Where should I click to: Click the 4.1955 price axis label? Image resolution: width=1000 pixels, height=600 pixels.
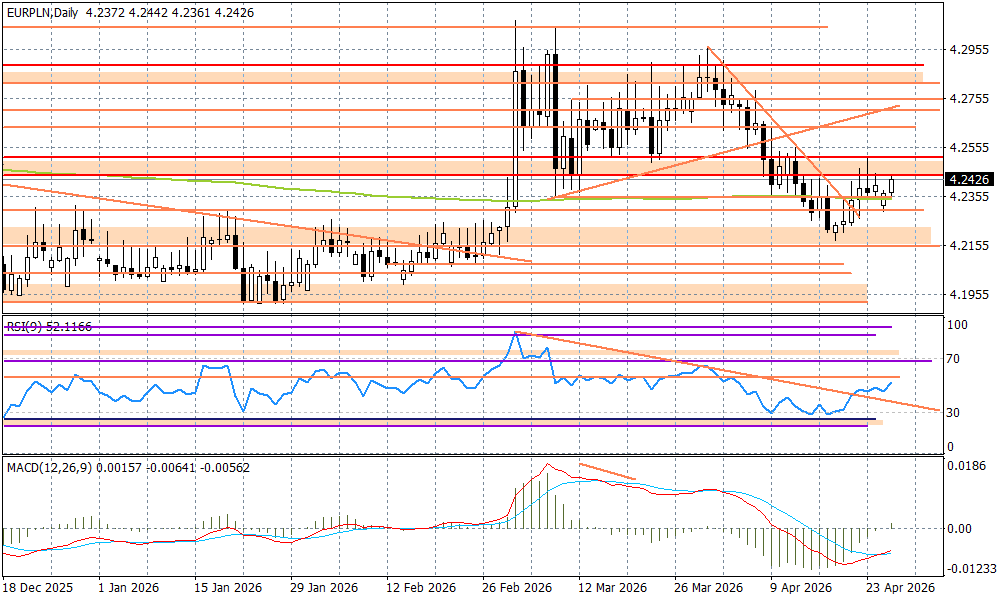[968, 294]
